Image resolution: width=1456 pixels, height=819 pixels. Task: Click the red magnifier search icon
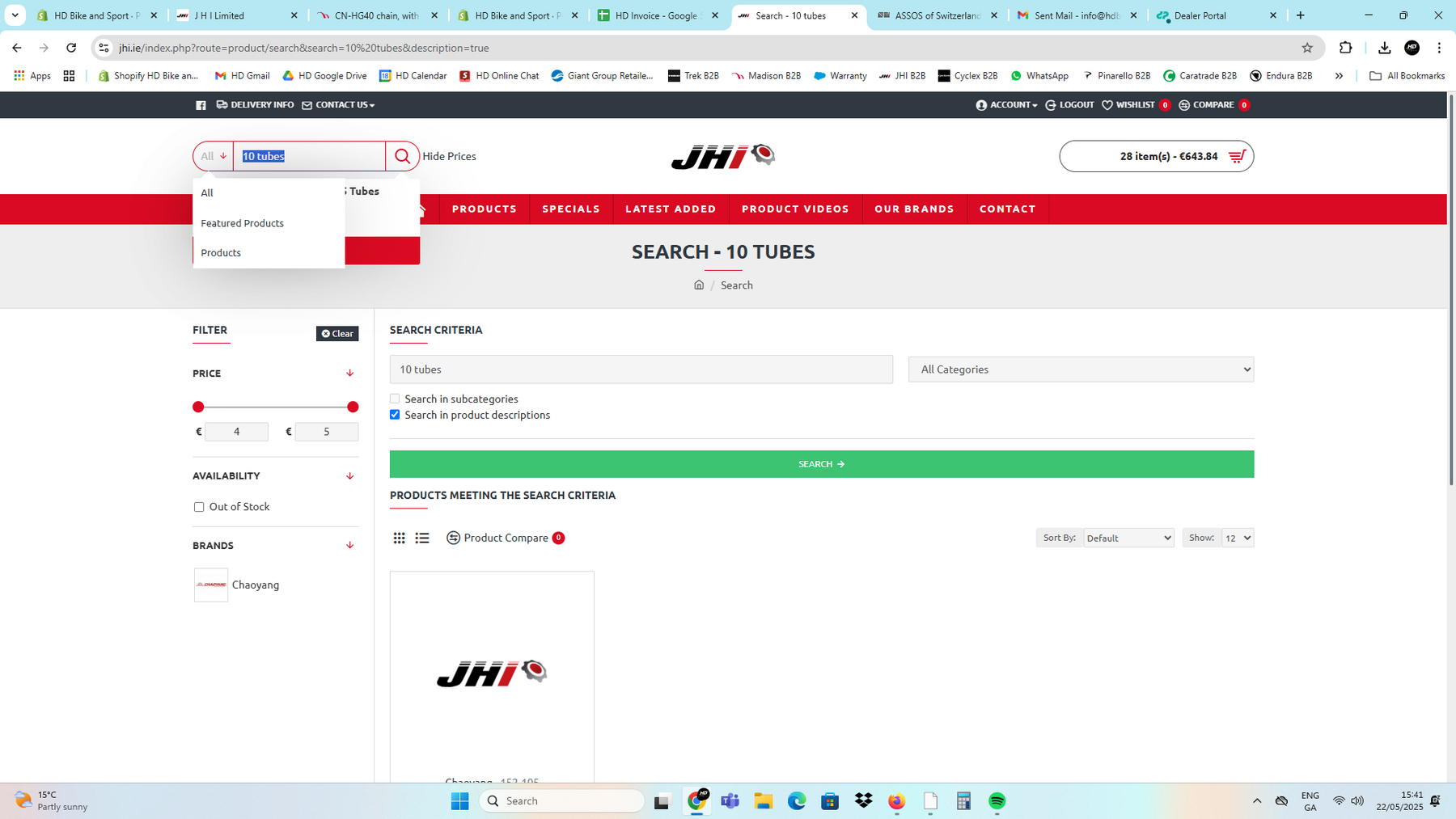(402, 156)
